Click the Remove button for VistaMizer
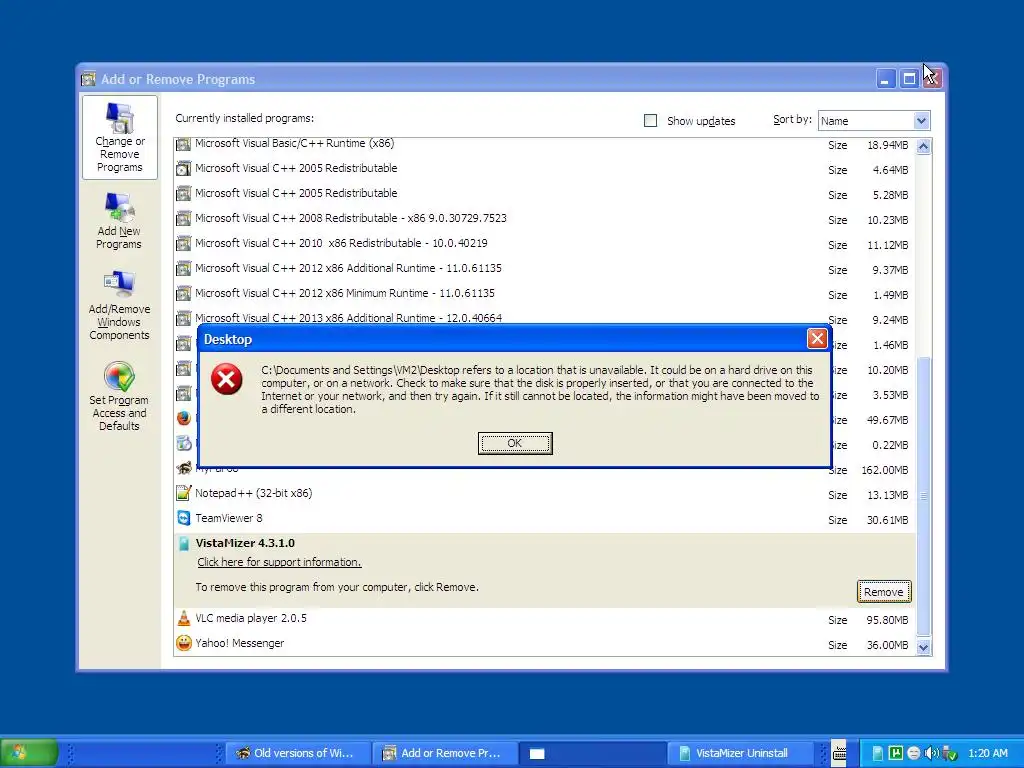This screenshot has width=1024, height=768. [x=884, y=592]
